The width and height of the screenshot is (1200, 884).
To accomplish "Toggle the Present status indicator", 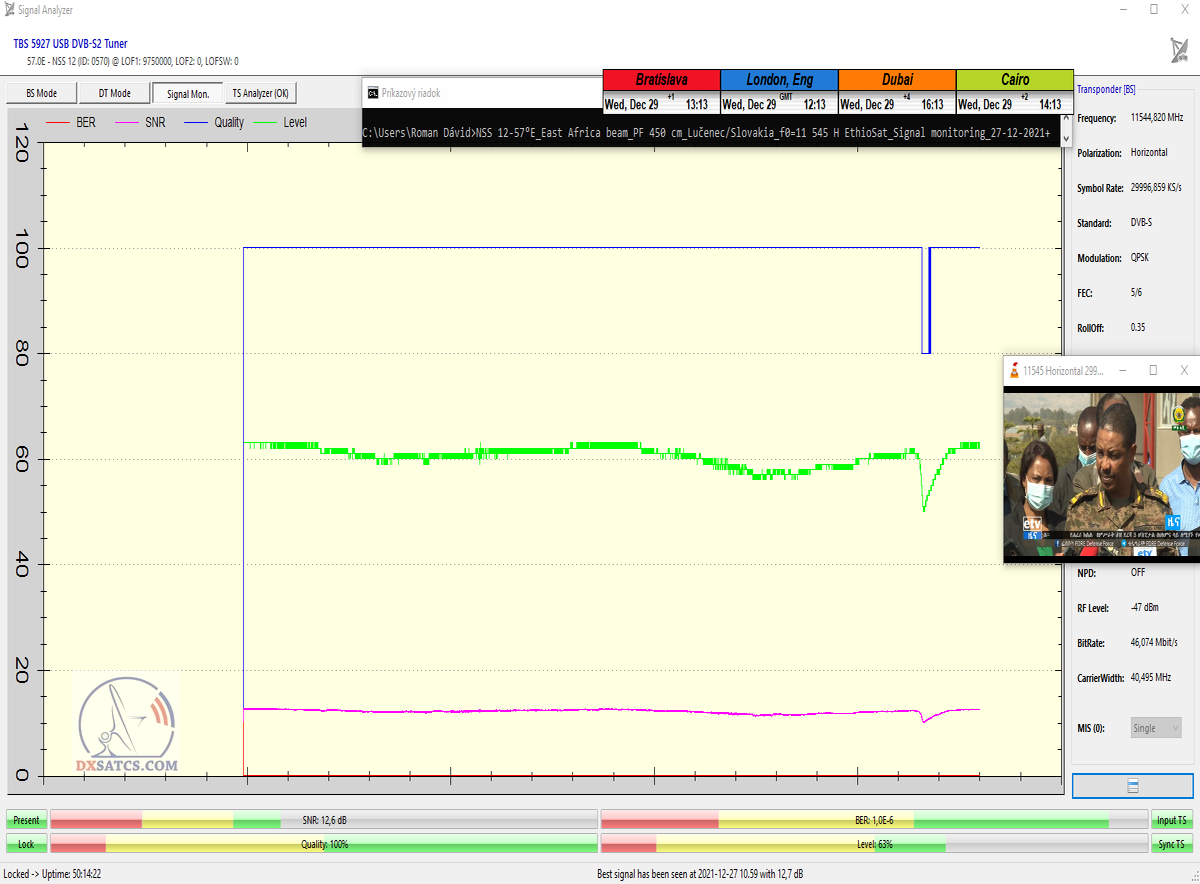I will tap(26, 820).
